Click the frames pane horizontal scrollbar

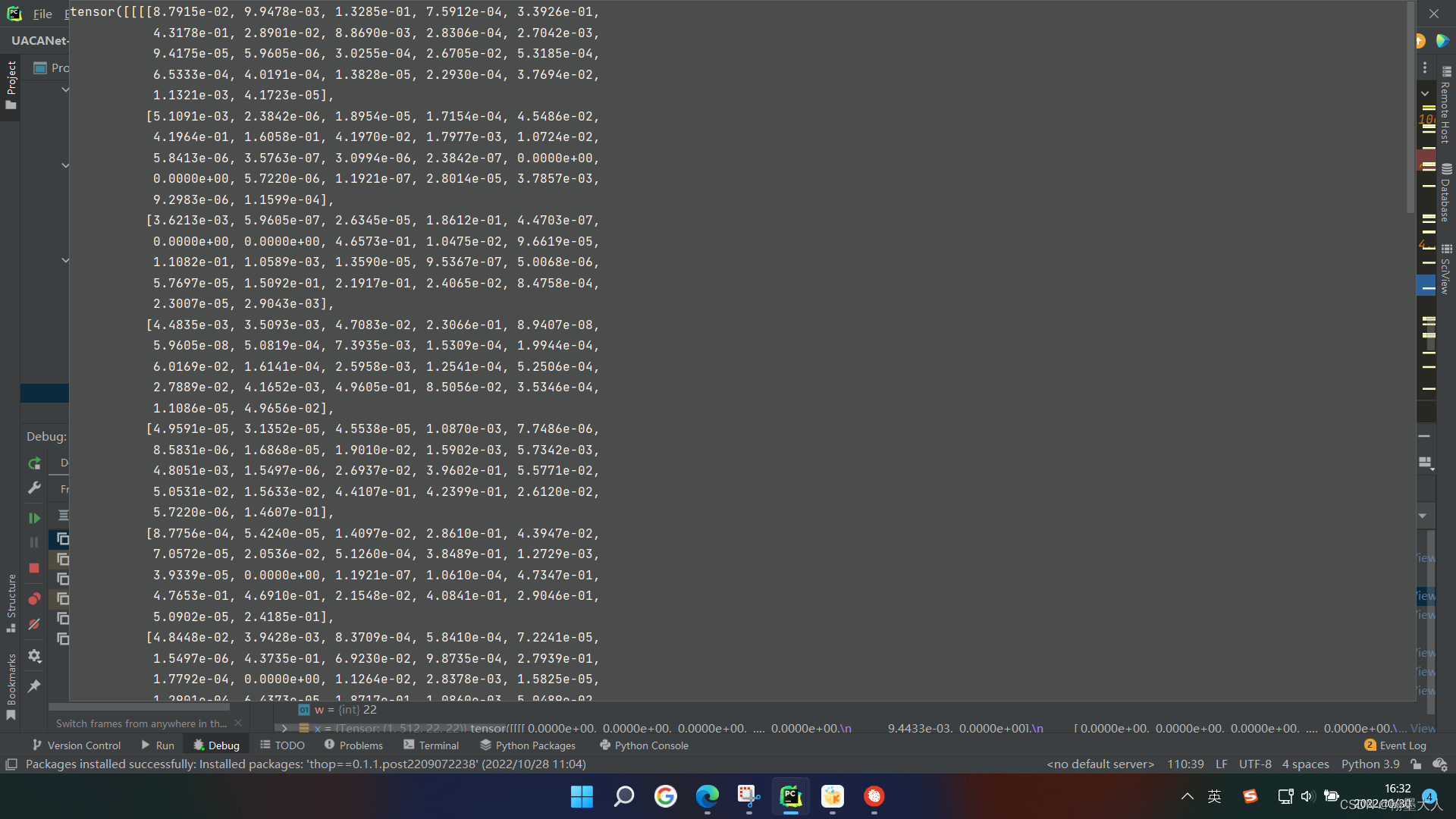pyautogui.click(x=140, y=706)
